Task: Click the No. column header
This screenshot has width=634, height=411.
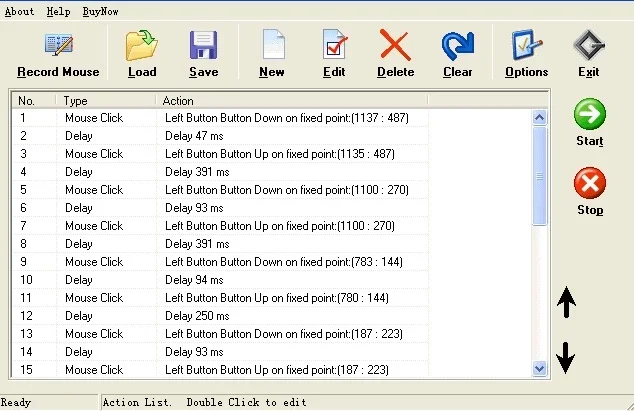Action: click(34, 101)
